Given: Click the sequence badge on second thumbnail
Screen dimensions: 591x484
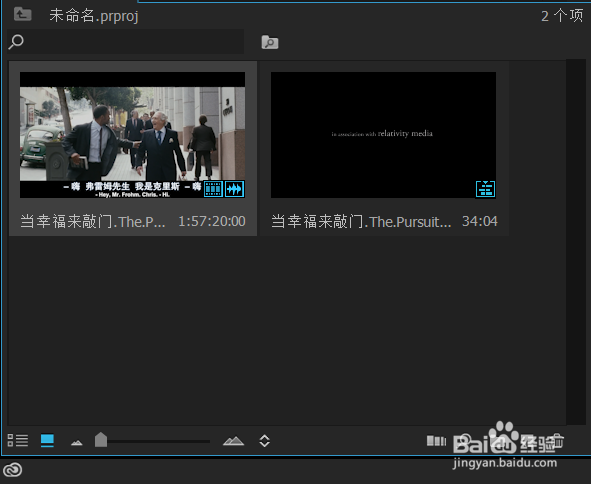Looking at the screenshot, I should click(x=485, y=189).
